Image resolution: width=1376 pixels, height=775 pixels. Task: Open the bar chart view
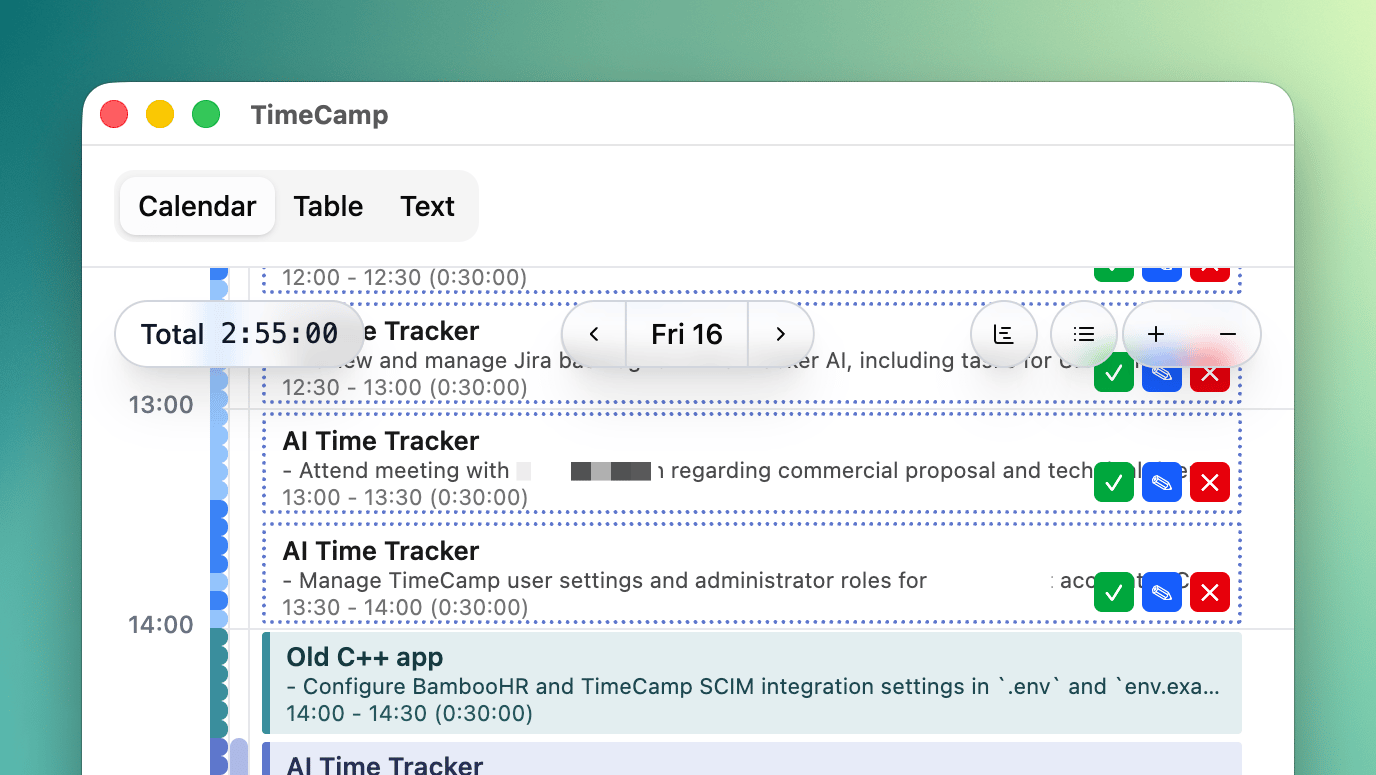click(1004, 334)
